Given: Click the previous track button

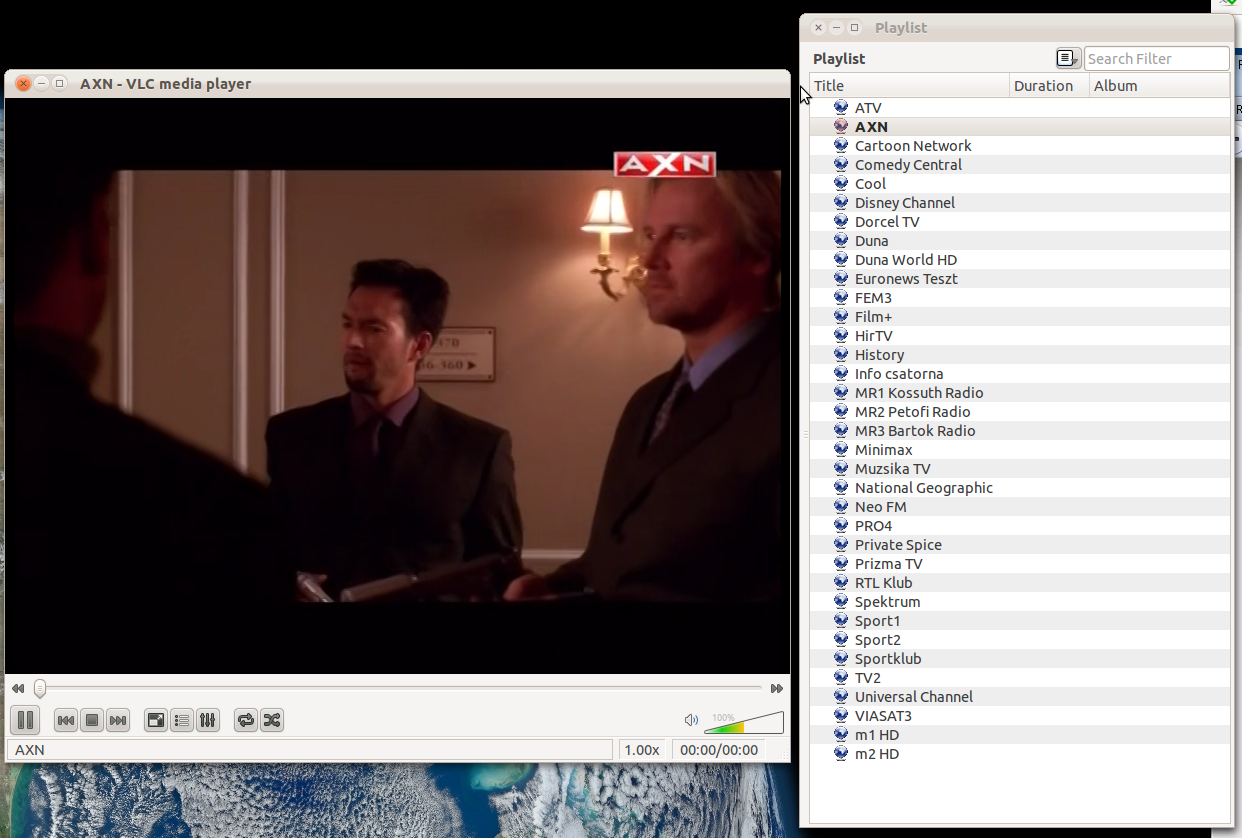Looking at the screenshot, I should [x=66, y=720].
